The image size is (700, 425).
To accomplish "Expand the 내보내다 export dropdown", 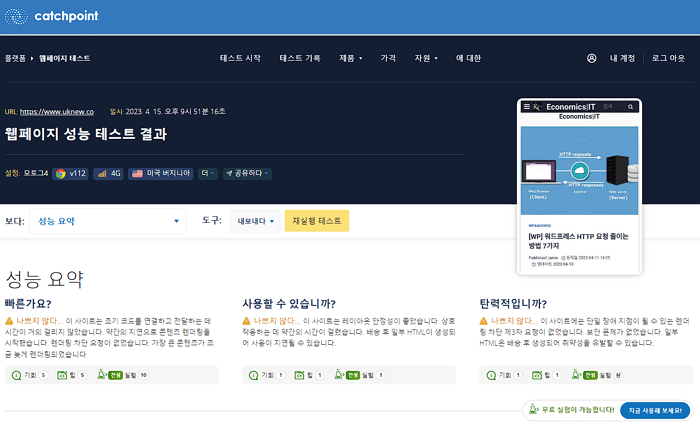I will (255, 221).
